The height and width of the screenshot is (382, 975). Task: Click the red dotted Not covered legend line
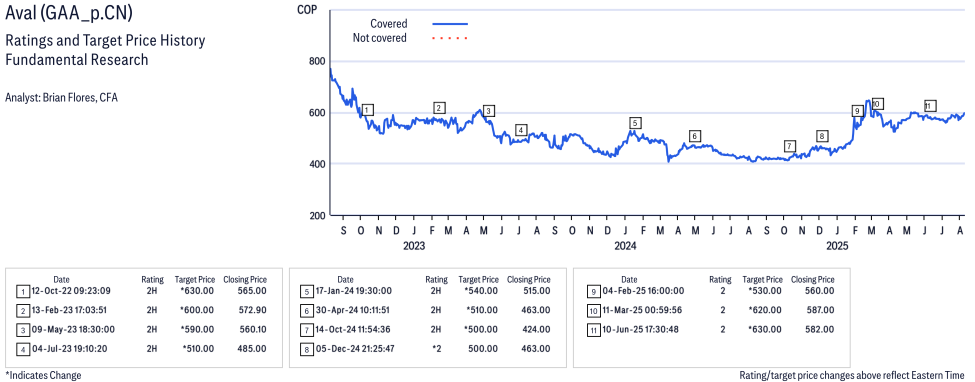[450, 39]
